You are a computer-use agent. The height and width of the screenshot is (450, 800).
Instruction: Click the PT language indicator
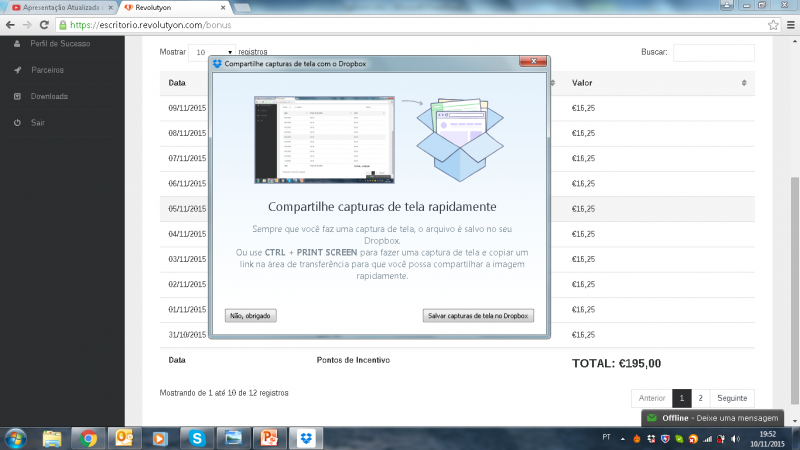(606, 437)
